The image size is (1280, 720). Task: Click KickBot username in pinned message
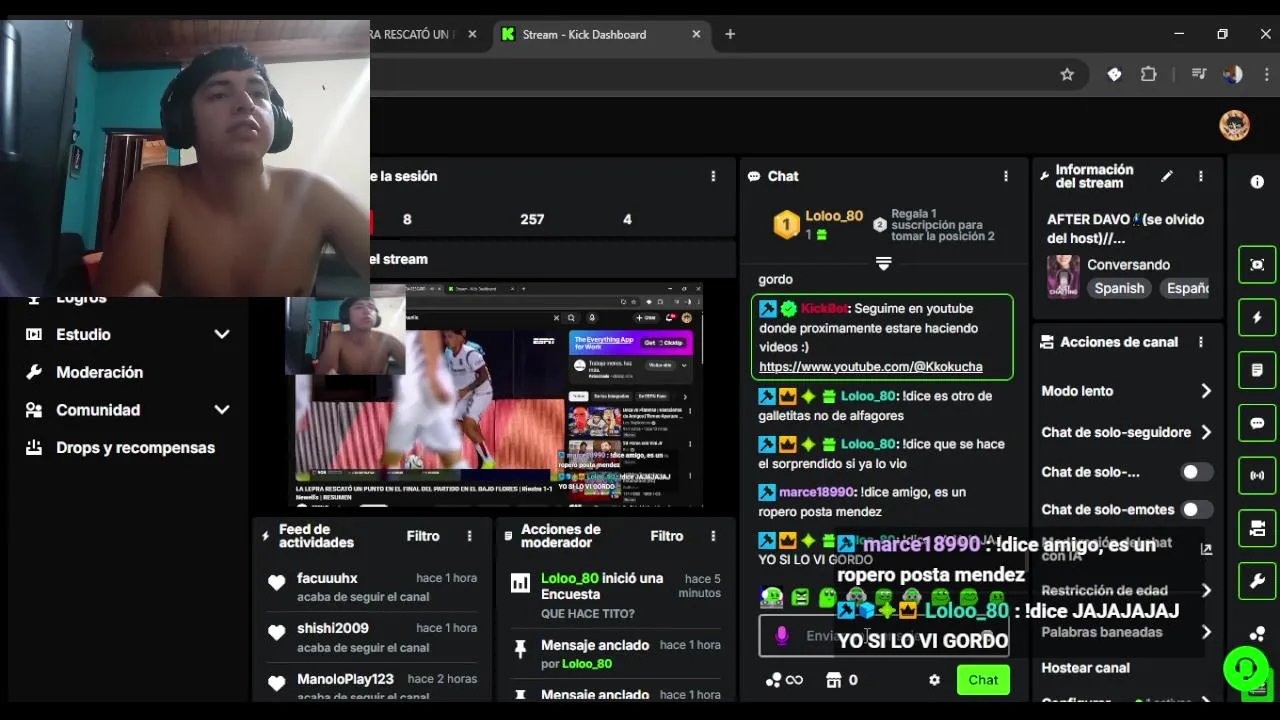click(x=824, y=309)
